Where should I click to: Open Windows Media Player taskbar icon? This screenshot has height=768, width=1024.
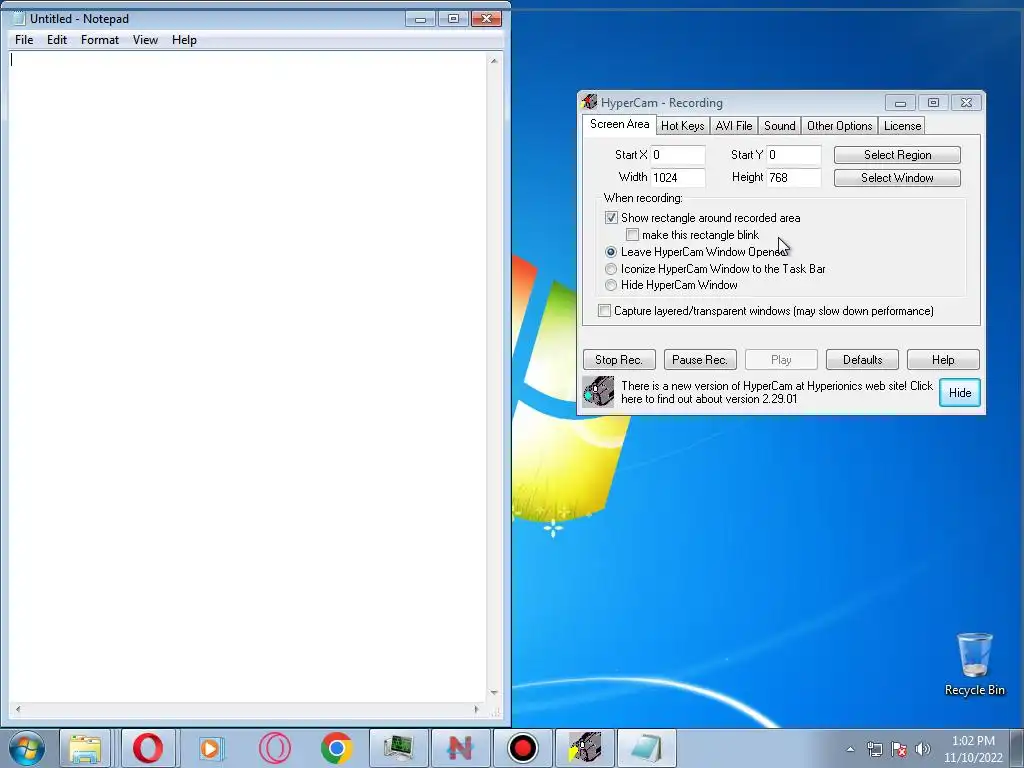[210, 748]
